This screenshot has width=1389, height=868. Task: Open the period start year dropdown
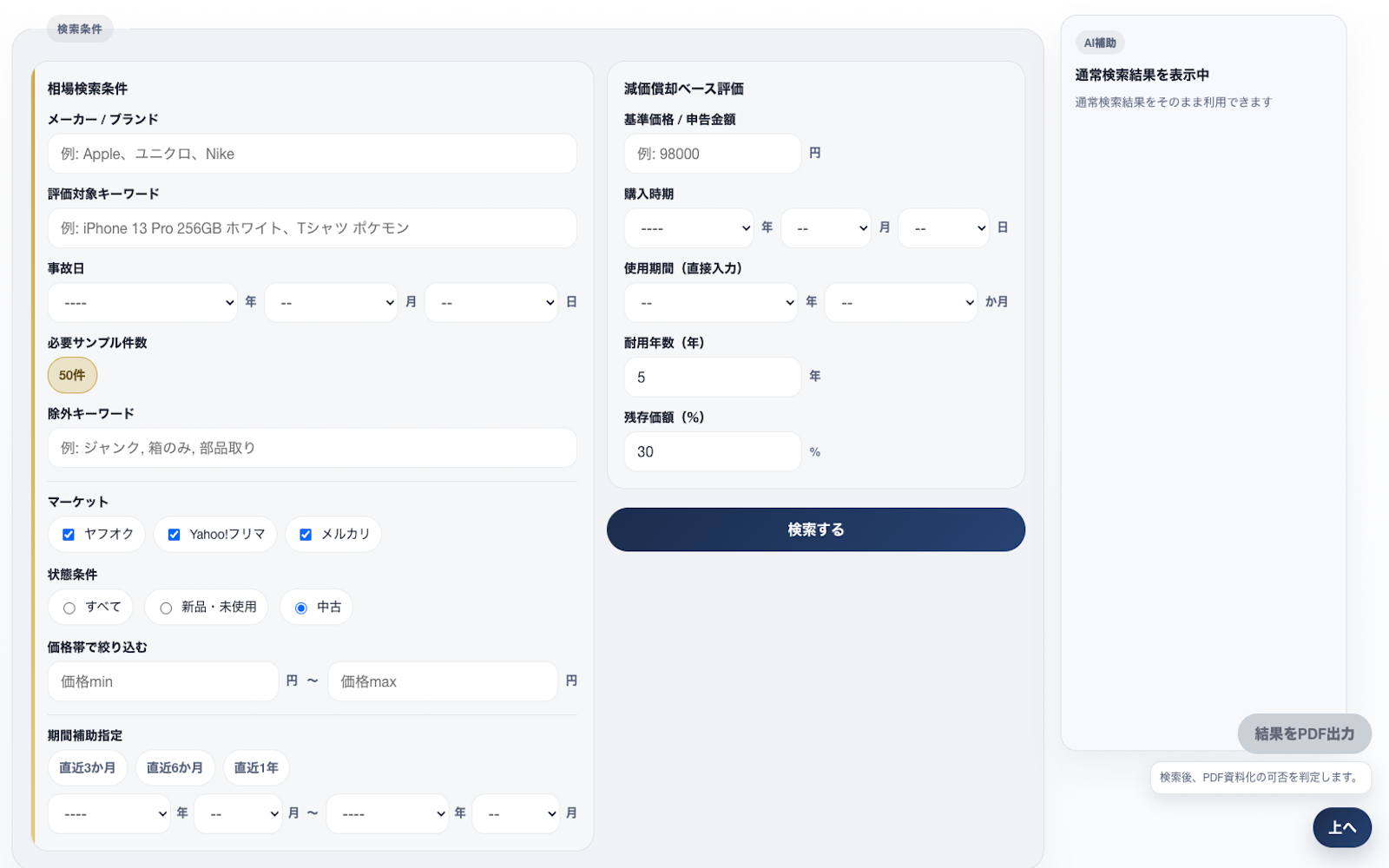(109, 814)
